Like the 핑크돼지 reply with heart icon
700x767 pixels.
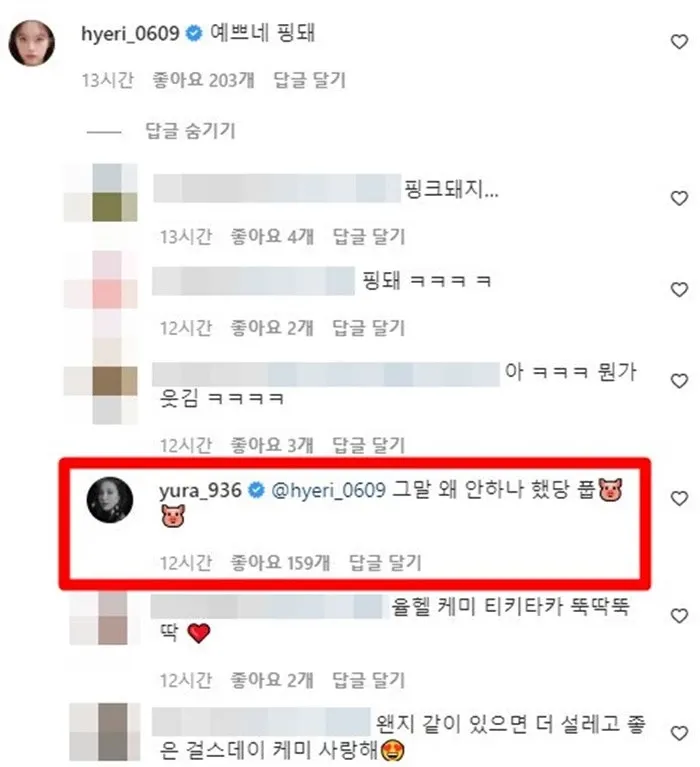(679, 198)
